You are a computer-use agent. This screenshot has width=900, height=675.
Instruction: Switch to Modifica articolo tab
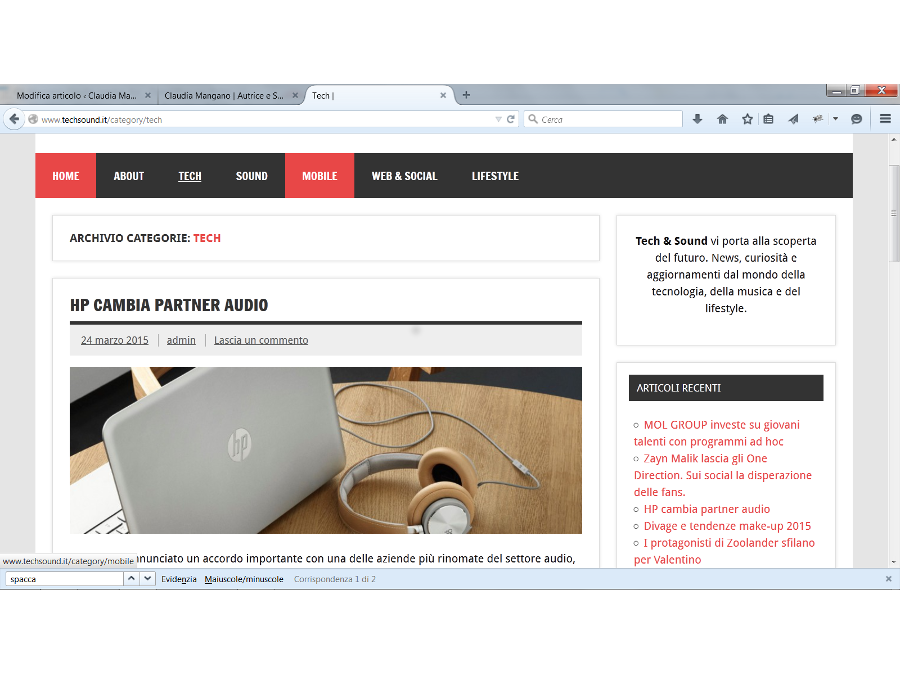(x=76, y=95)
